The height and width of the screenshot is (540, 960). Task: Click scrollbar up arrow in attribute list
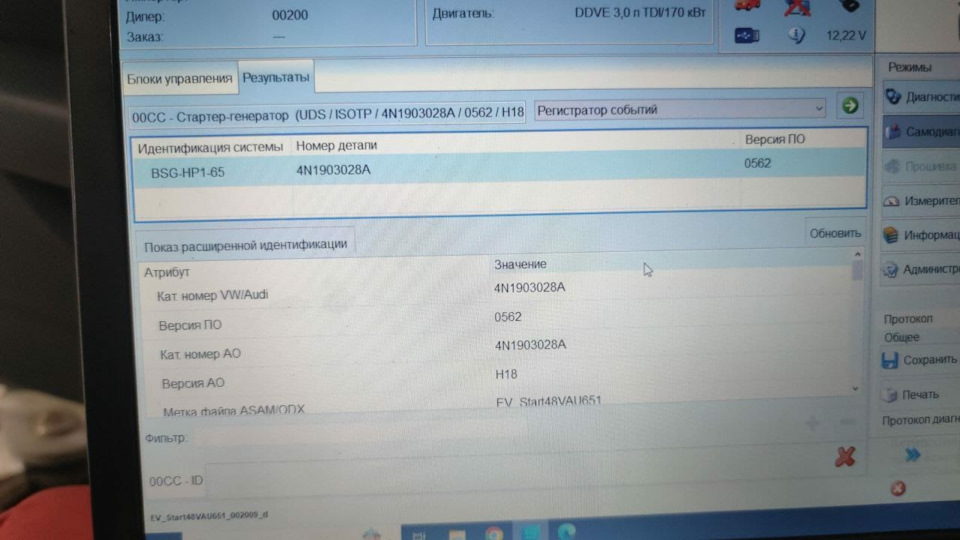[x=857, y=254]
